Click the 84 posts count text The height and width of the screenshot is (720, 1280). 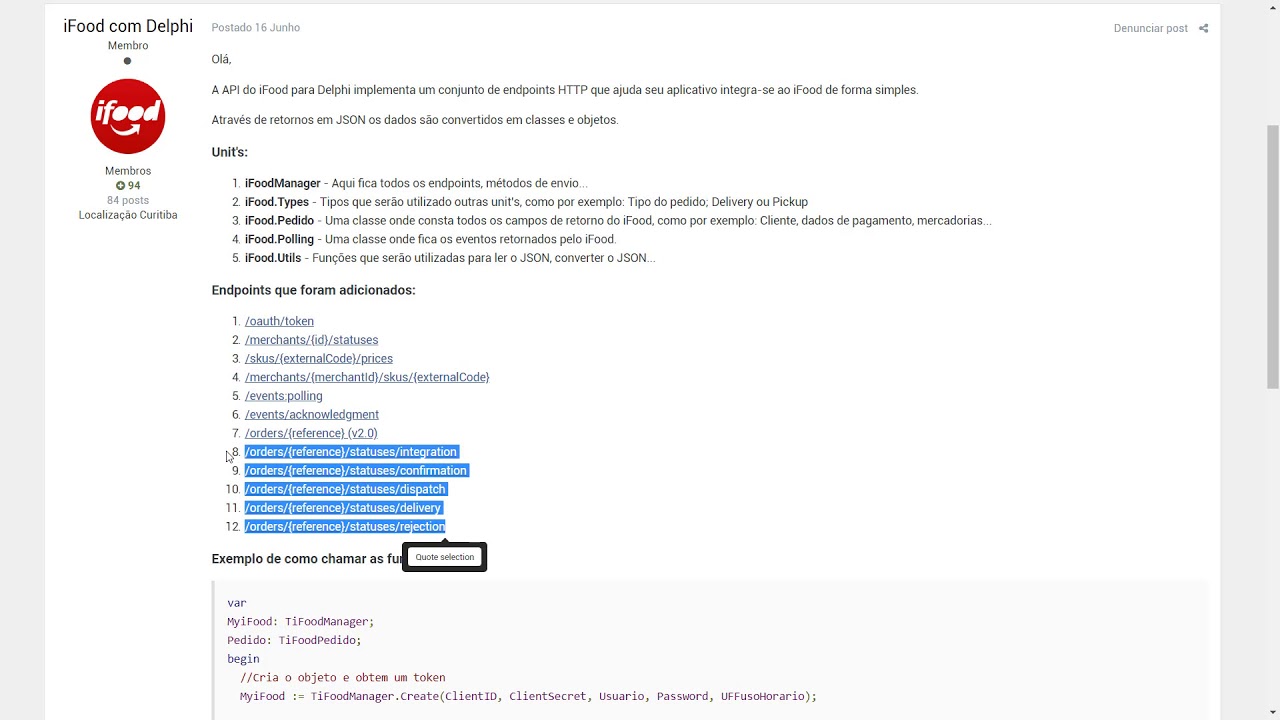click(x=128, y=200)
